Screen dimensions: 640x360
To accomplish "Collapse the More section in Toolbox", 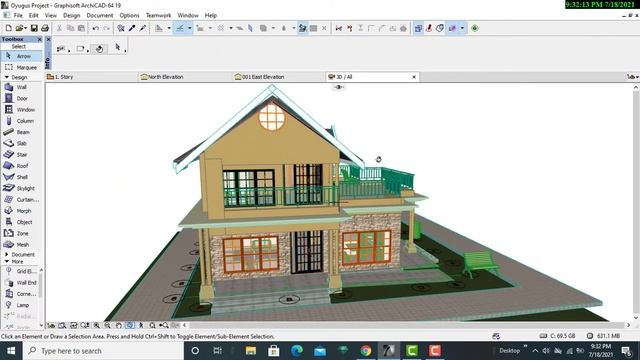I will coord(7,262).
